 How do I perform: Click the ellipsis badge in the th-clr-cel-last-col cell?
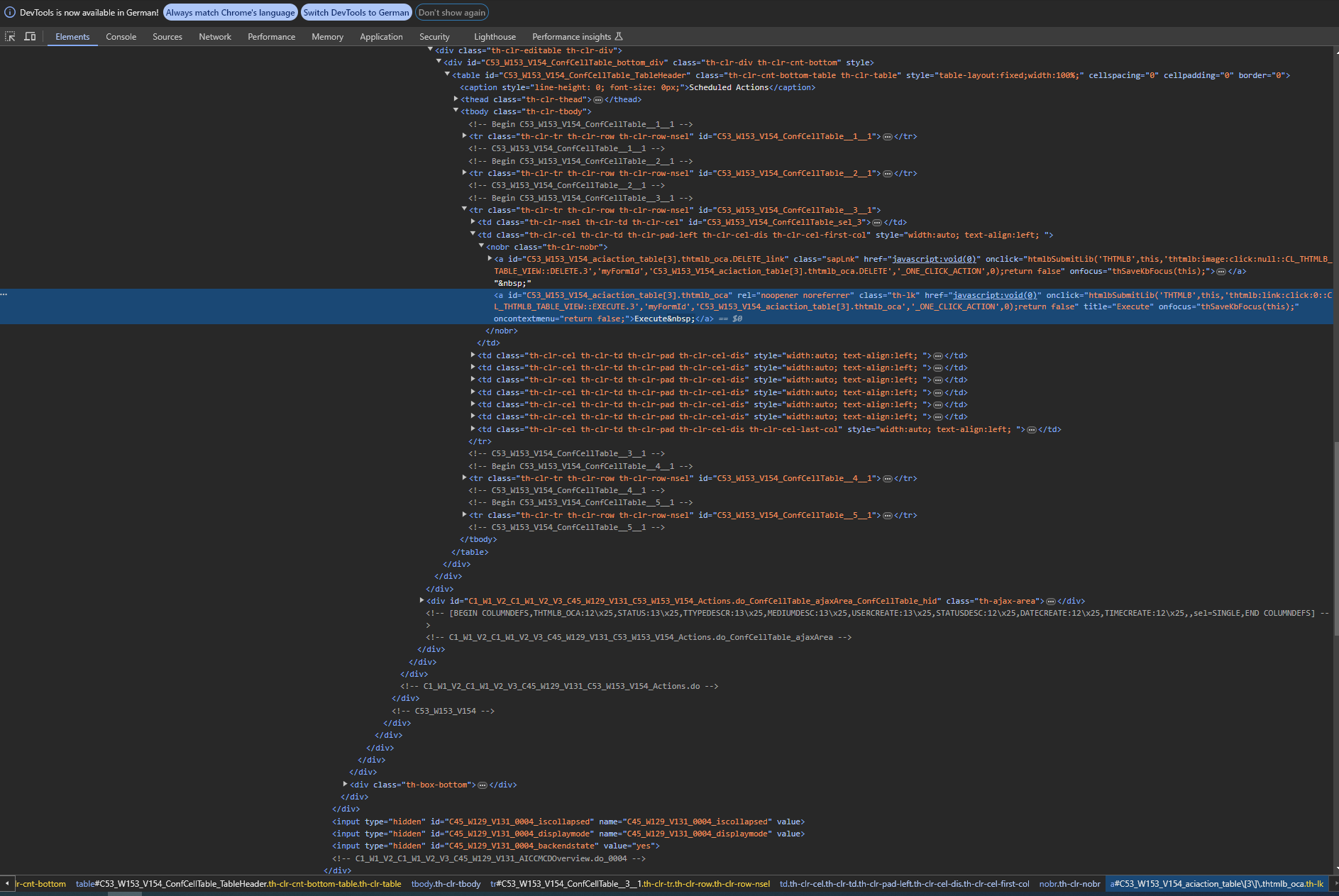1032,430
